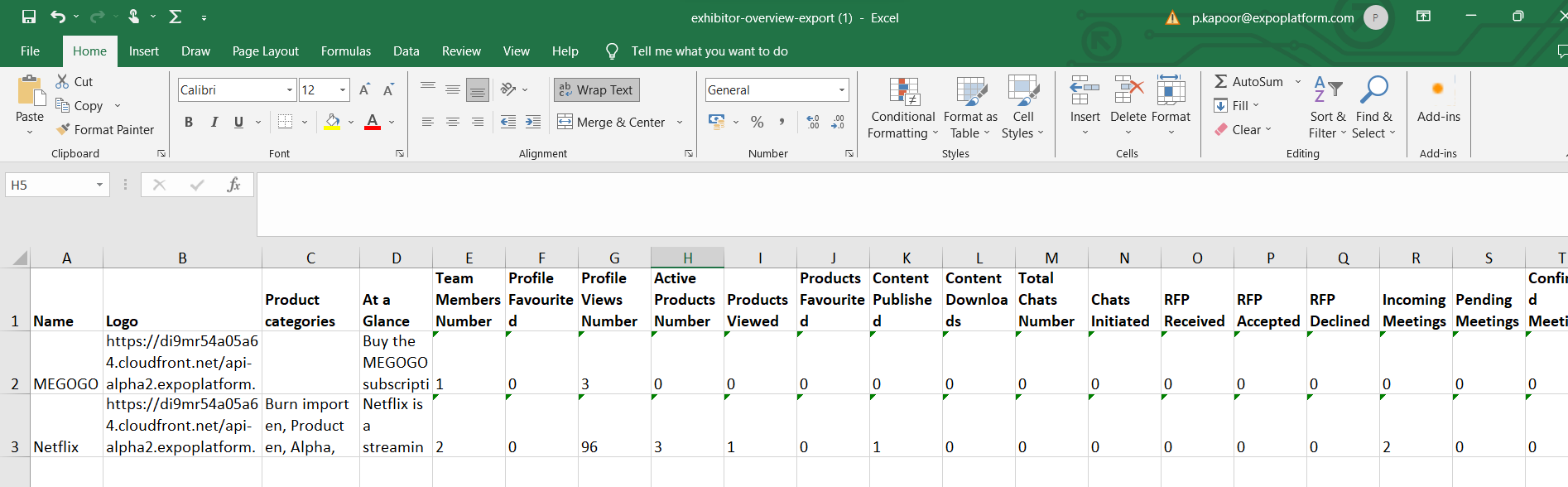Open Conditional Formatting menu
The height and width of the screenshot is (487, 1568).
pyautogui.click(x=902, y=108)
